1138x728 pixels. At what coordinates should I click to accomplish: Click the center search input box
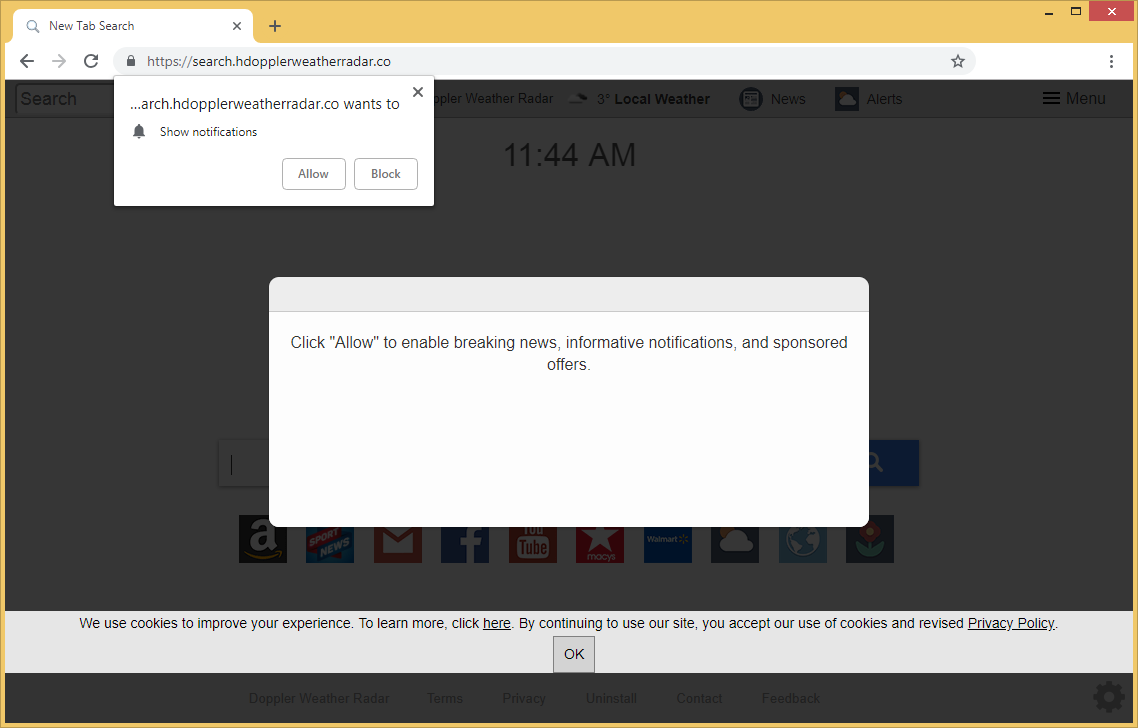tap(245, 463)
